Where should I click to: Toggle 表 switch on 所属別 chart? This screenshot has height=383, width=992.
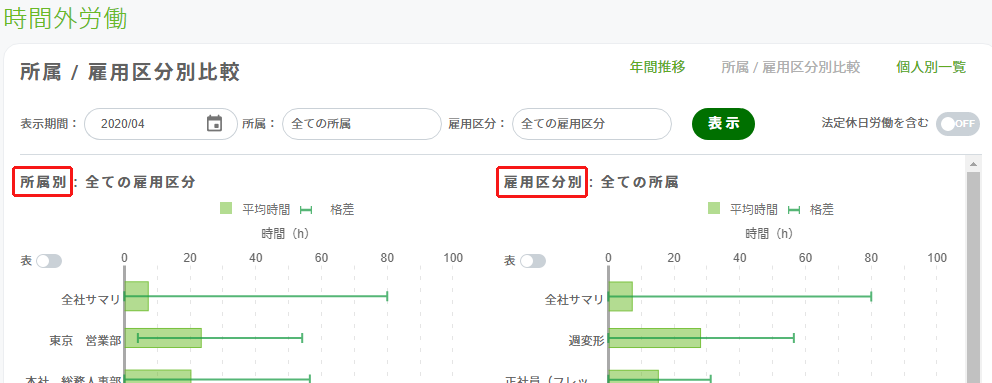(49, 261)
